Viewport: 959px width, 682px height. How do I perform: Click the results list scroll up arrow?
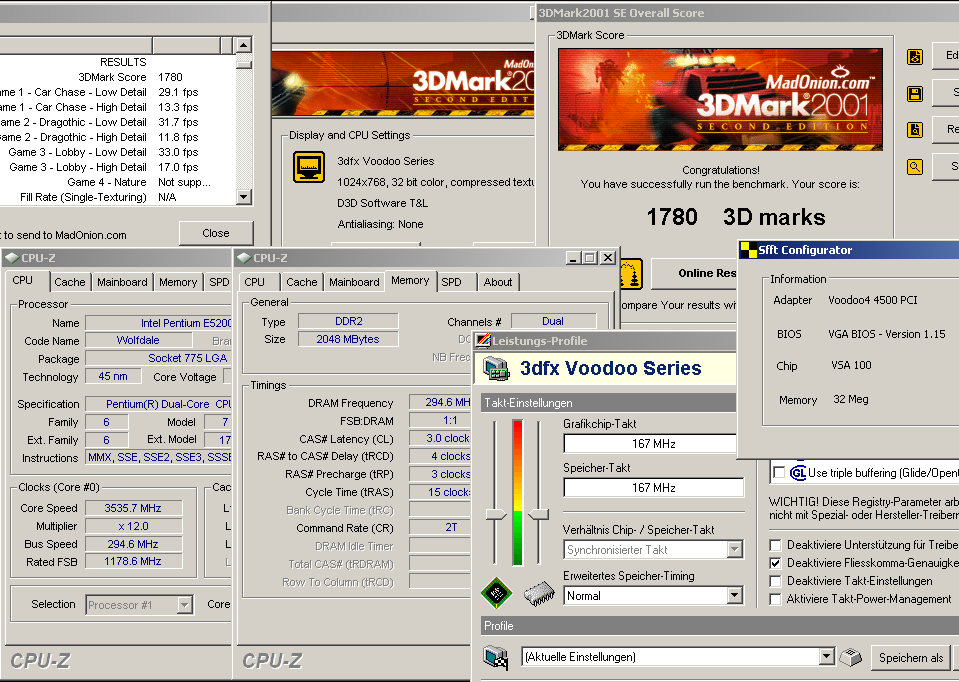coord(243,45)
